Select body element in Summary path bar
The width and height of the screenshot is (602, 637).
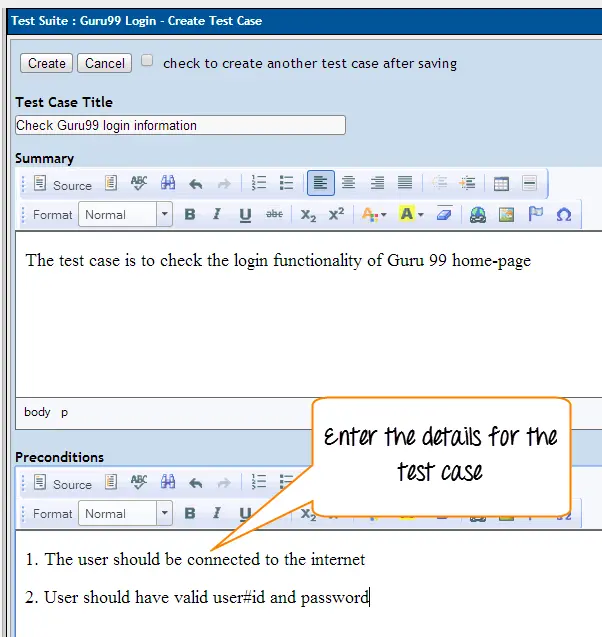pyautogui.click(x=37, y=412)
